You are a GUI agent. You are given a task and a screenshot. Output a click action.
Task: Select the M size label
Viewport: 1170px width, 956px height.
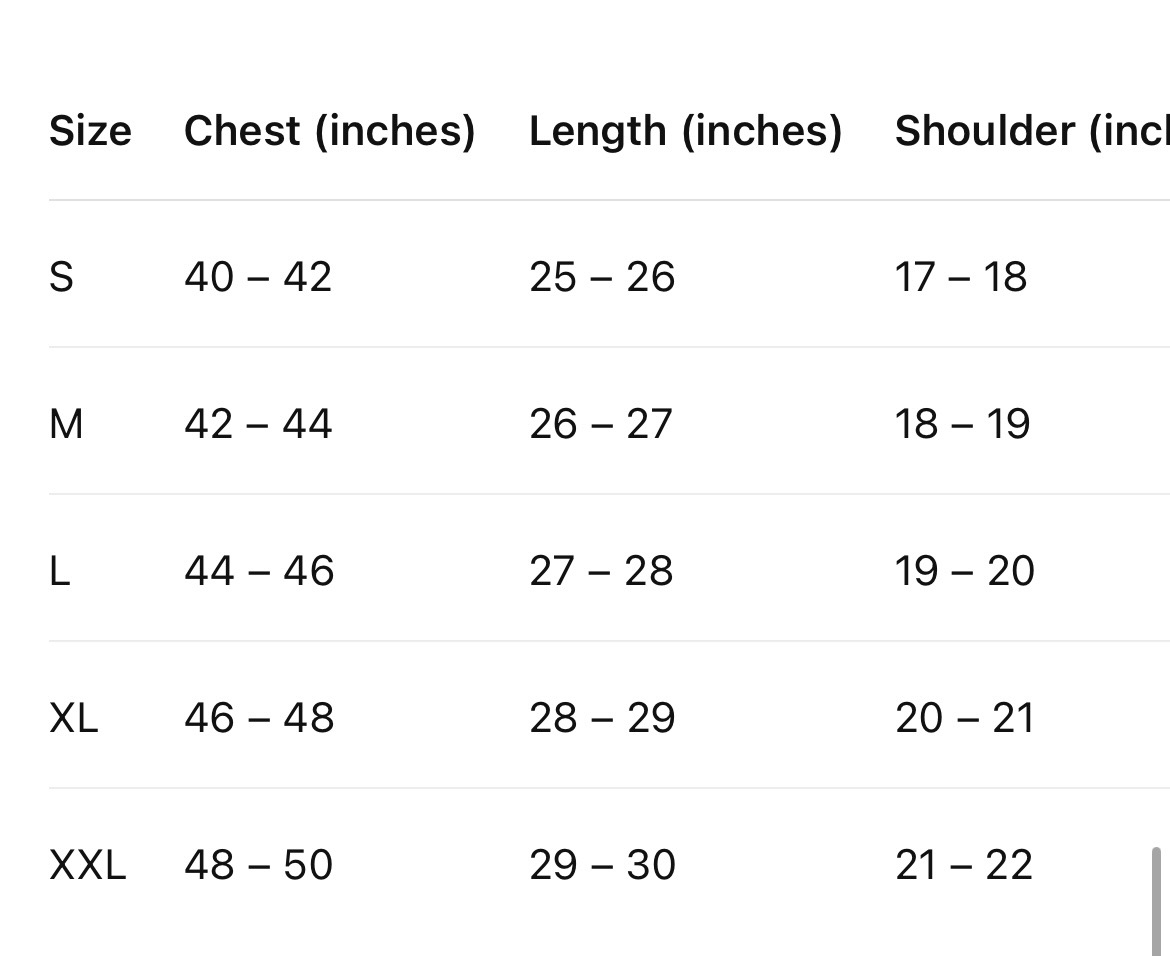click(x=66, y=425)
